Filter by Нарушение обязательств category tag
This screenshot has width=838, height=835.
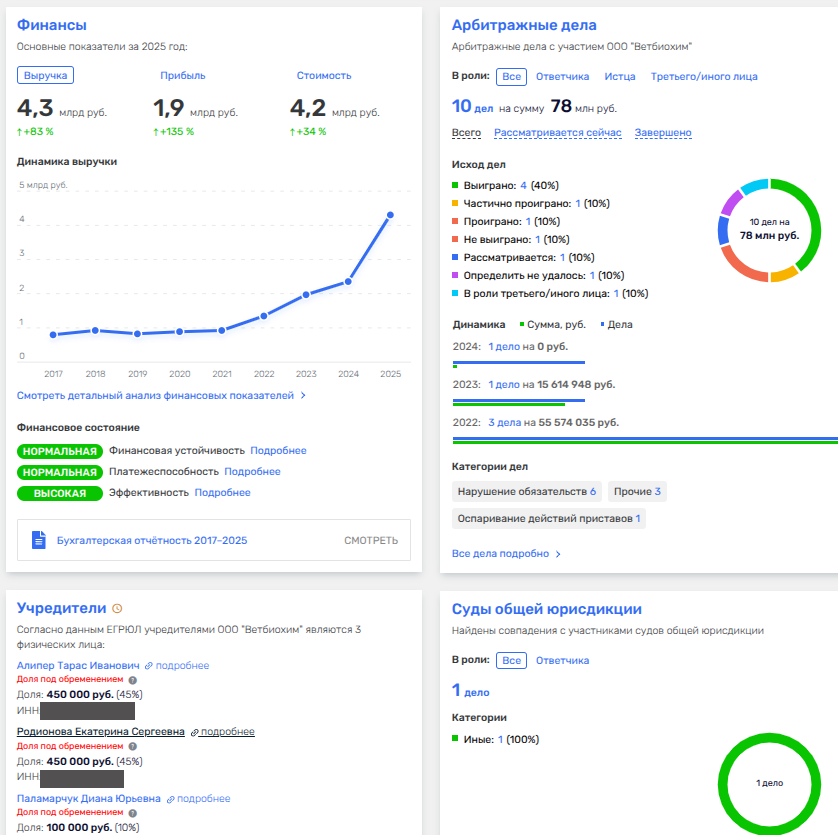coord(526,491)
